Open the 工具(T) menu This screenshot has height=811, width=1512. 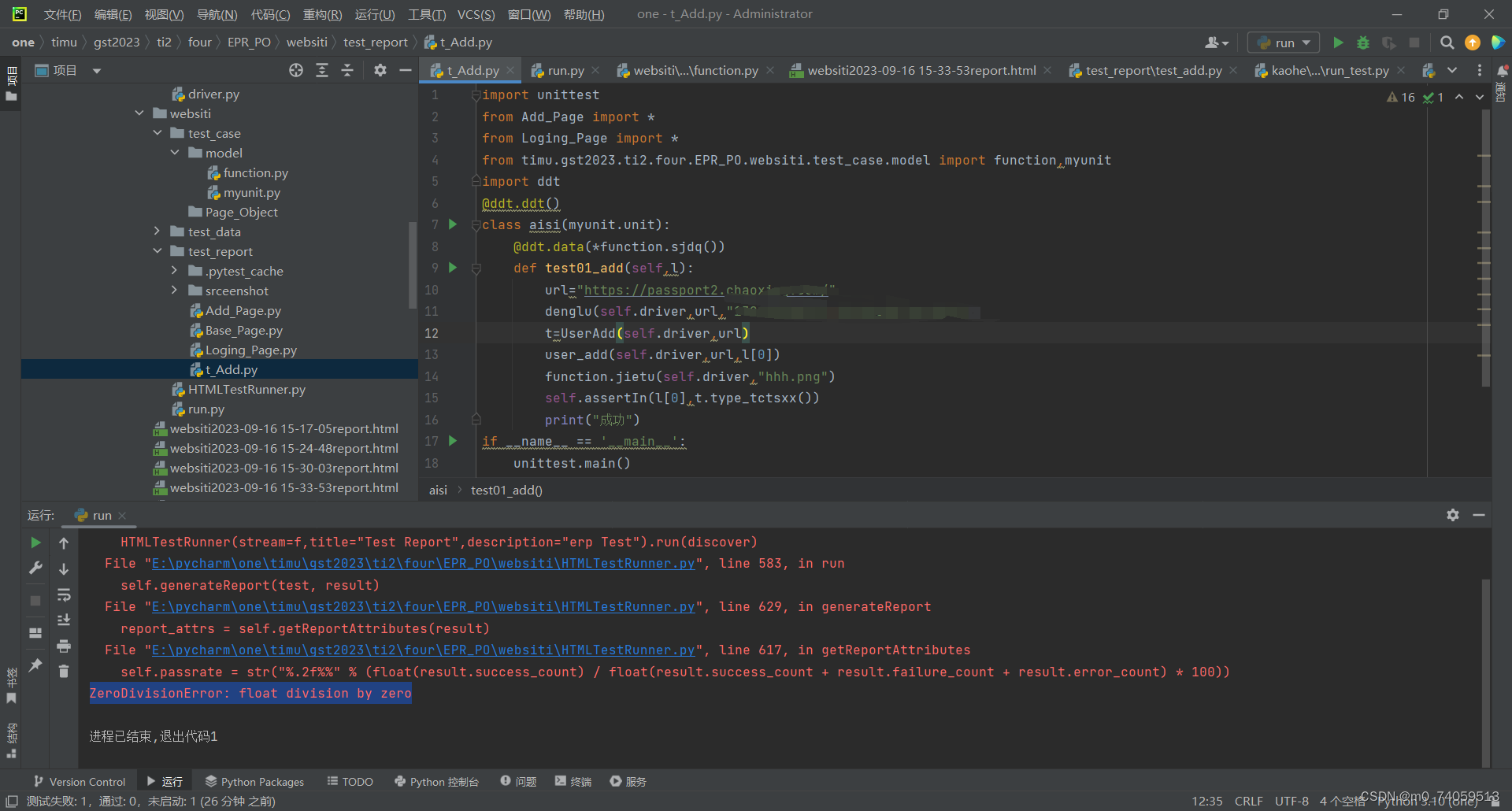click(427, 14)
